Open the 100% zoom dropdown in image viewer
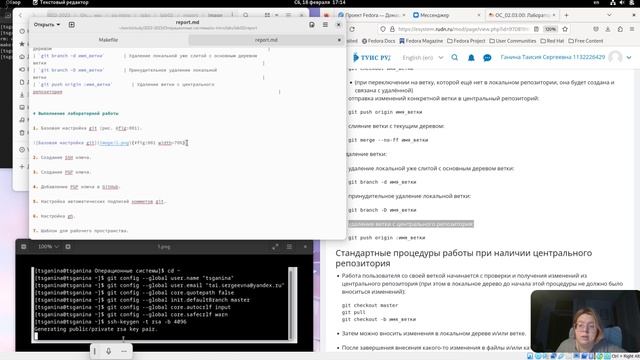 coord(48,247)
